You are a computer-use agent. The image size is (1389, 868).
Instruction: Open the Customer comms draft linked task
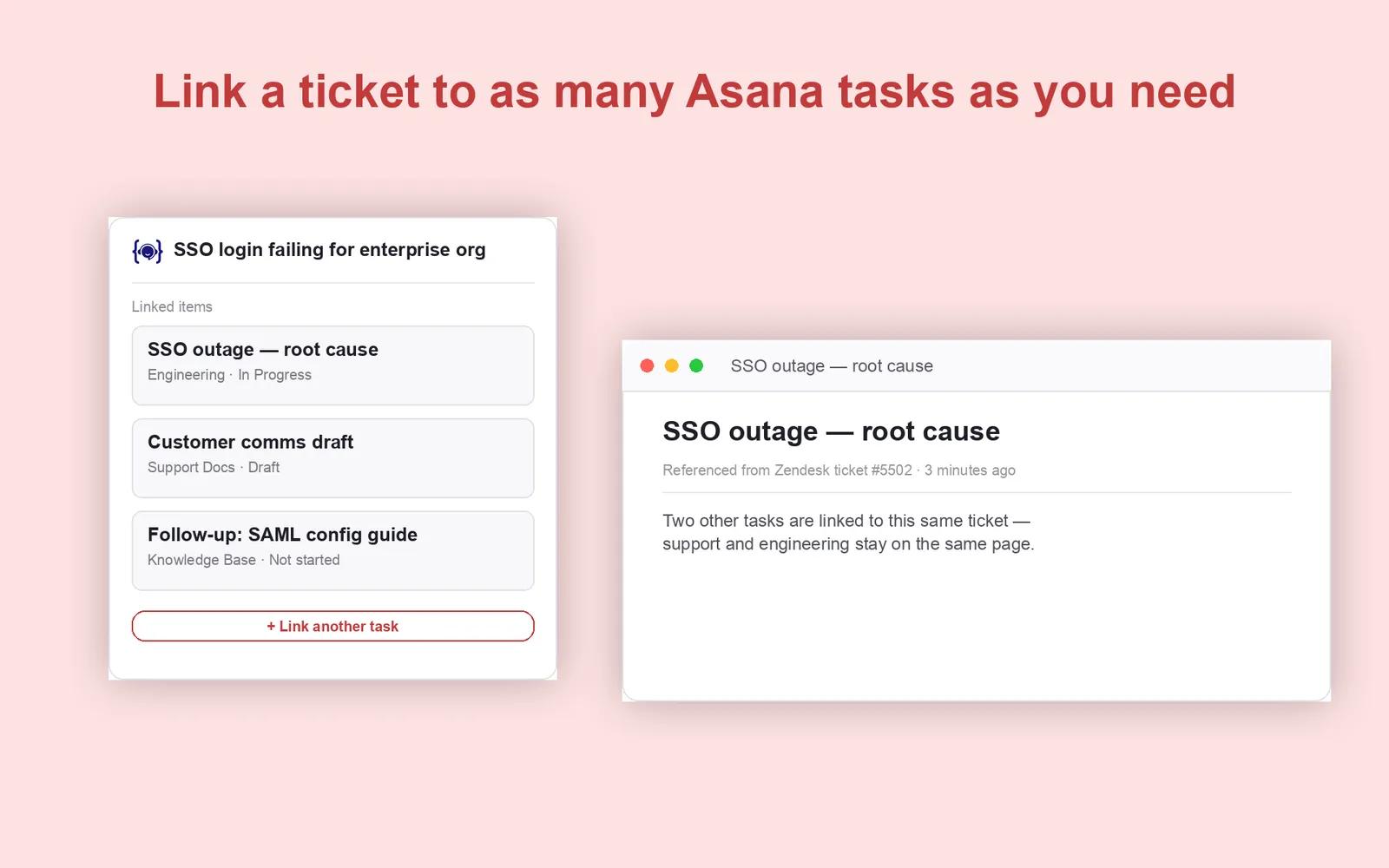(332, 458)
